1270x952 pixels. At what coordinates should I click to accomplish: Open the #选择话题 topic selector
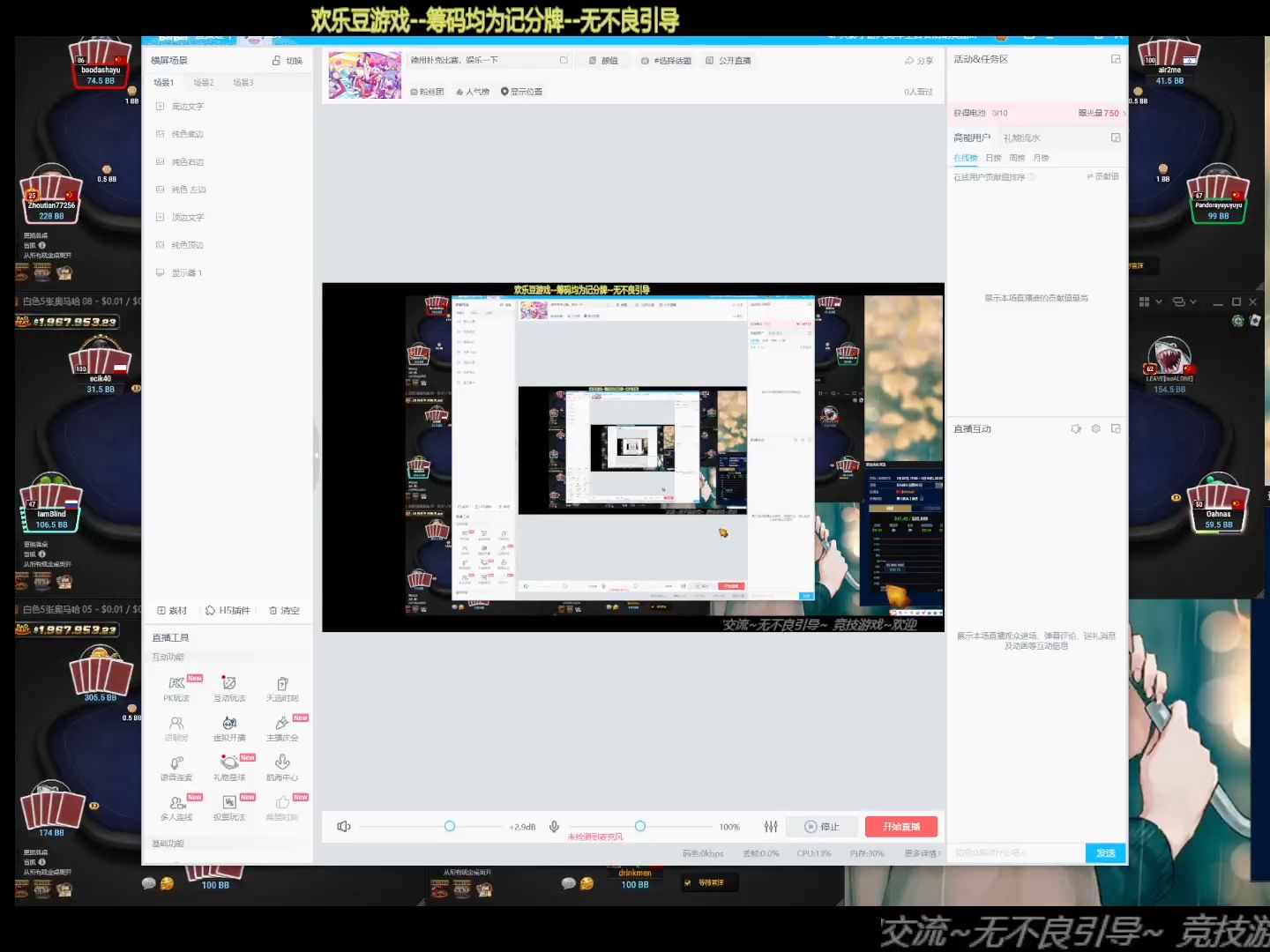666,61
